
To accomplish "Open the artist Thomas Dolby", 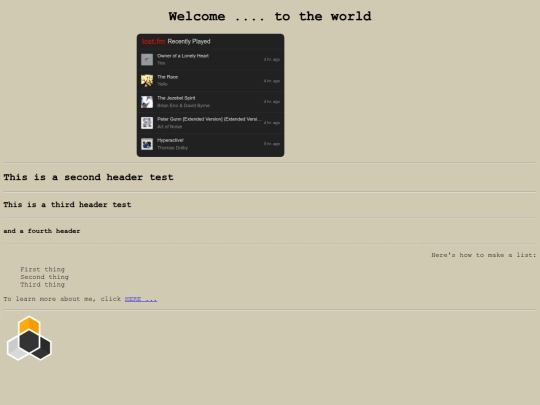I will click(172, 148).
